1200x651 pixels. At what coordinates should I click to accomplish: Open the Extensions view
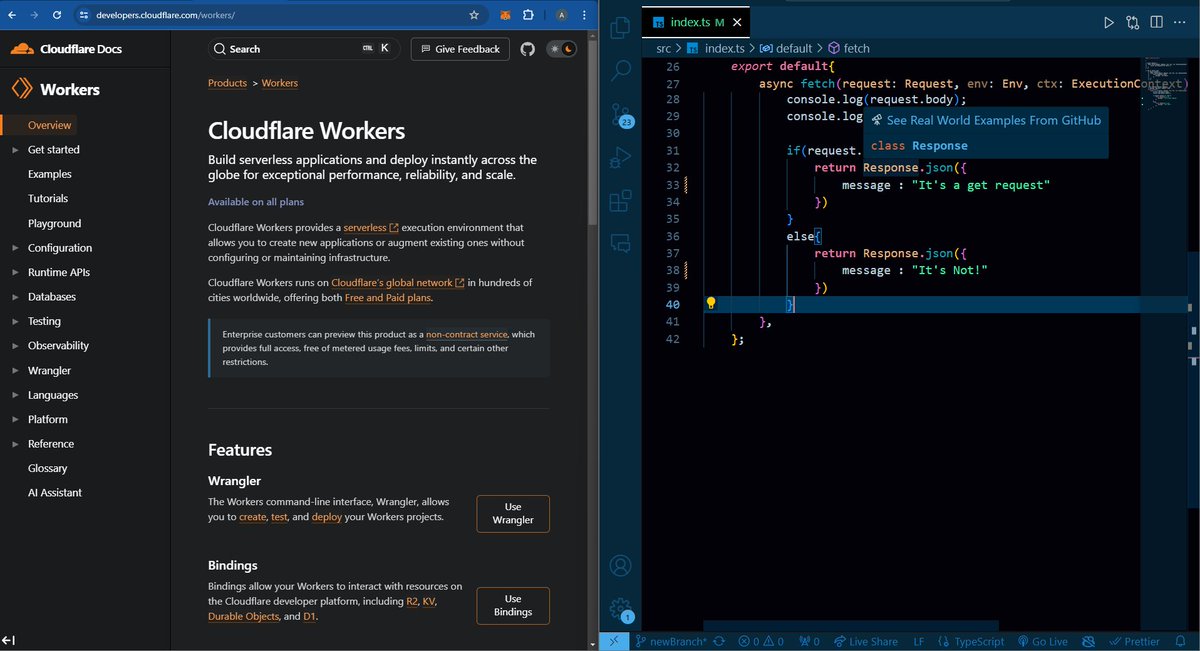tap(620, 200)
